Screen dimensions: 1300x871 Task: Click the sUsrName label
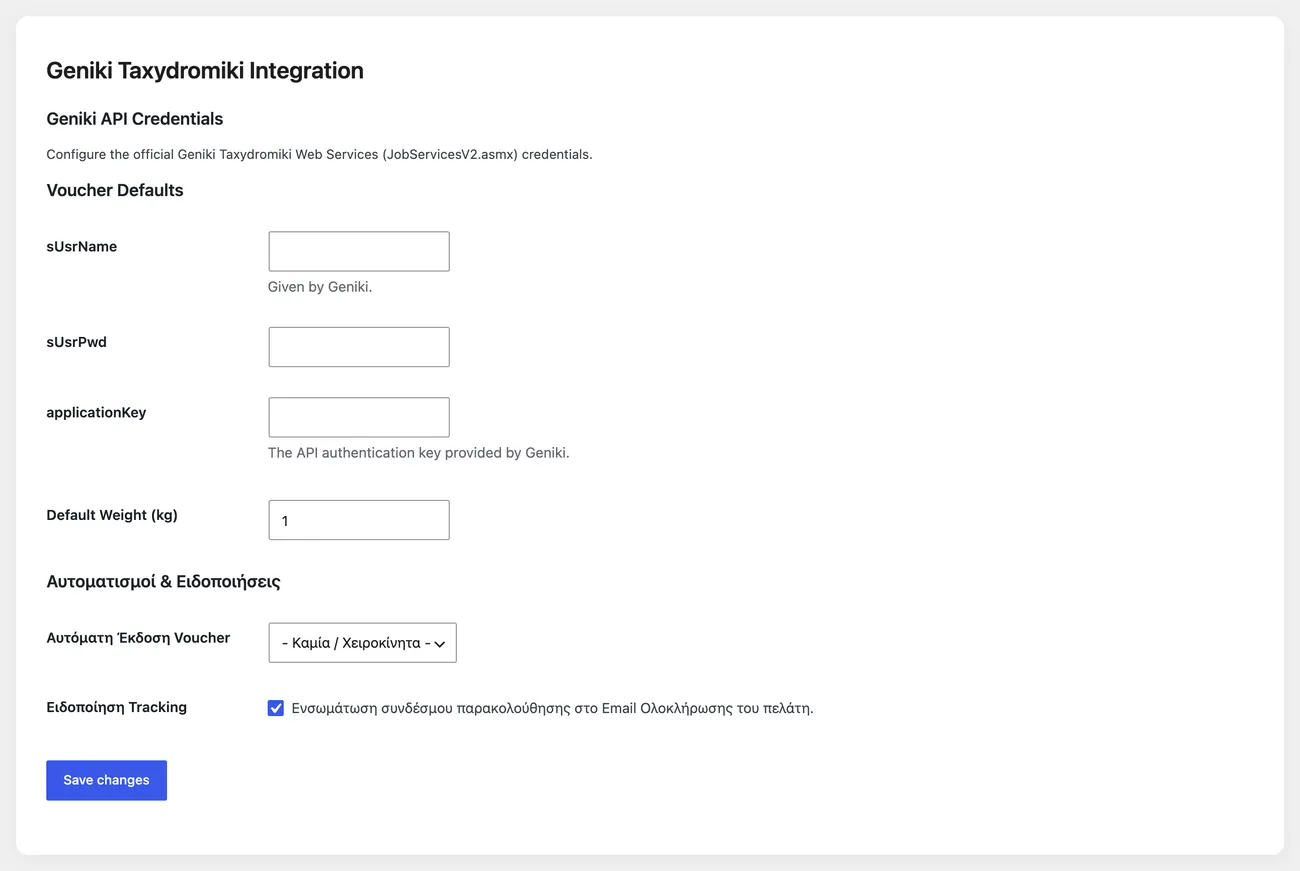pos(82,247)
